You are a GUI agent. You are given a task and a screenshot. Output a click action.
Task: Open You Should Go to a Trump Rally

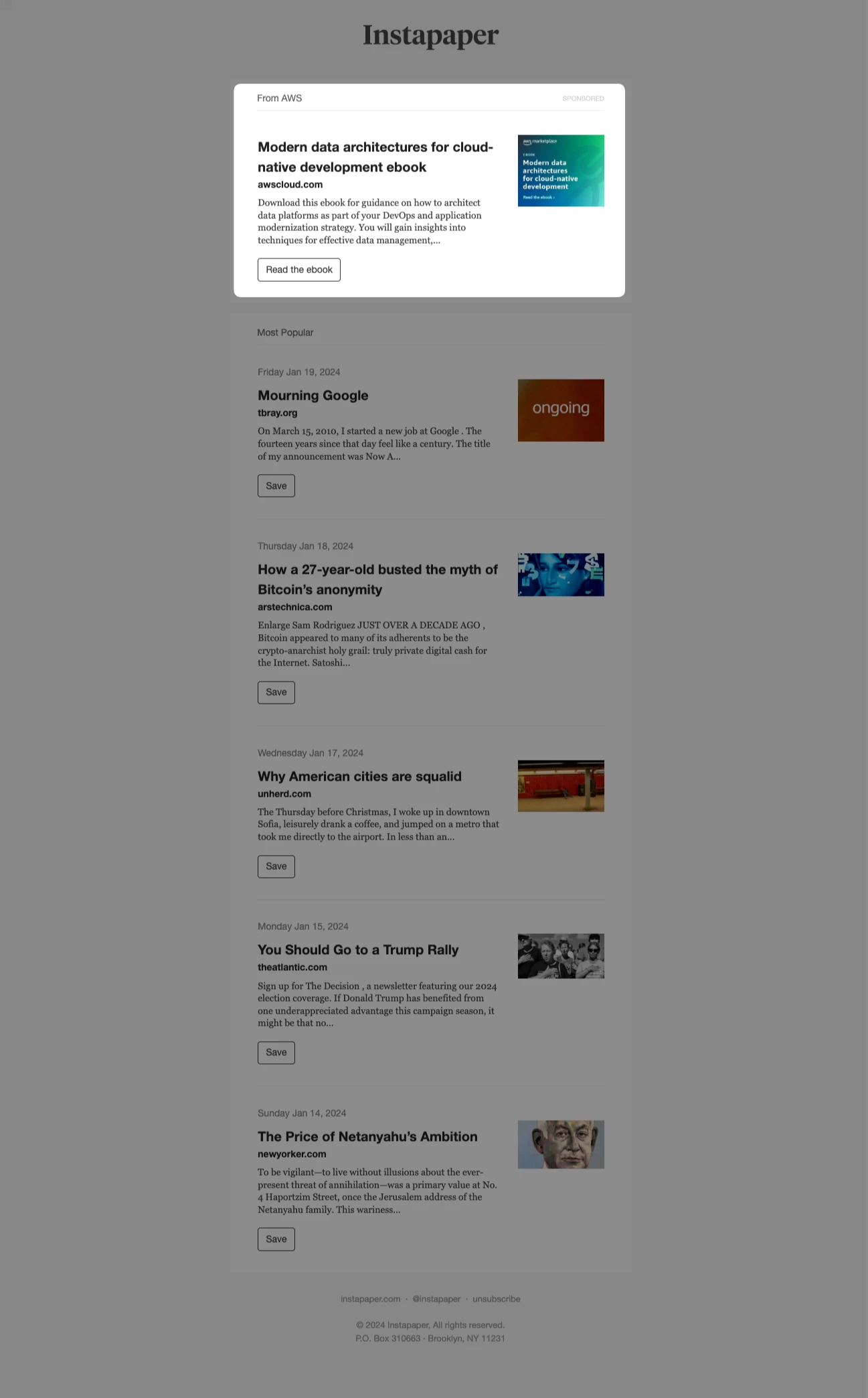358,949
